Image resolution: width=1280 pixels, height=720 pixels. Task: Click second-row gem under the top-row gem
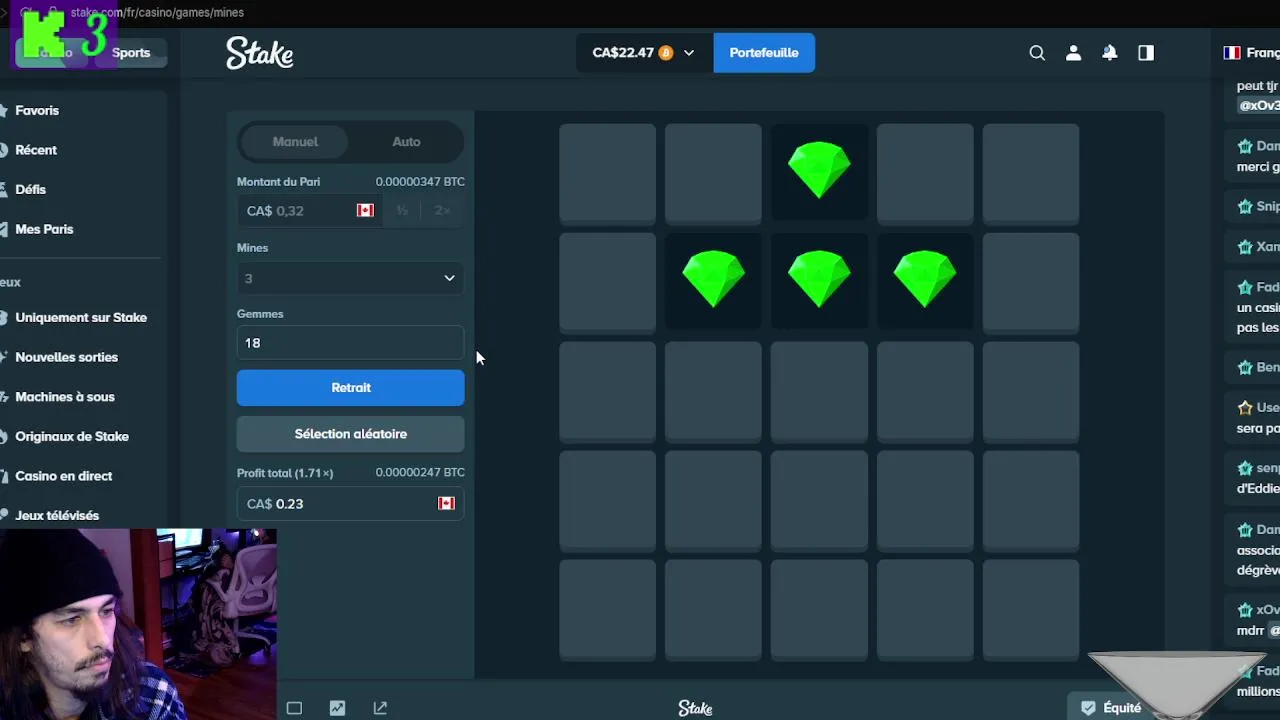tap(819, 279)
